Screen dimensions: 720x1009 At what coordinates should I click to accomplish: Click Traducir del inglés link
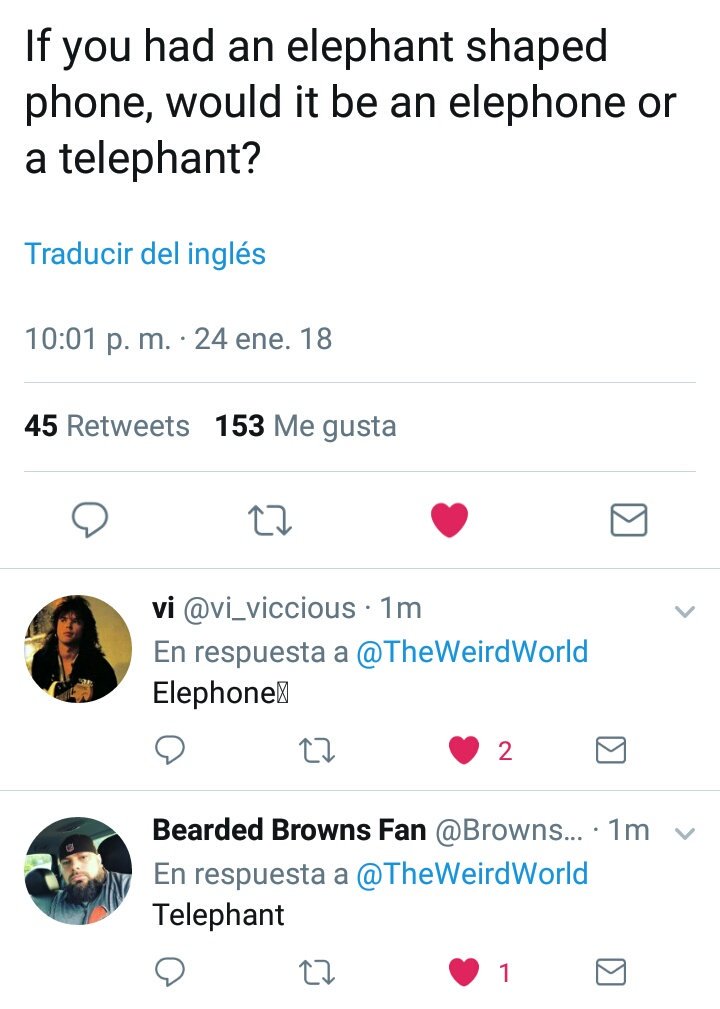tap(145, 254)
